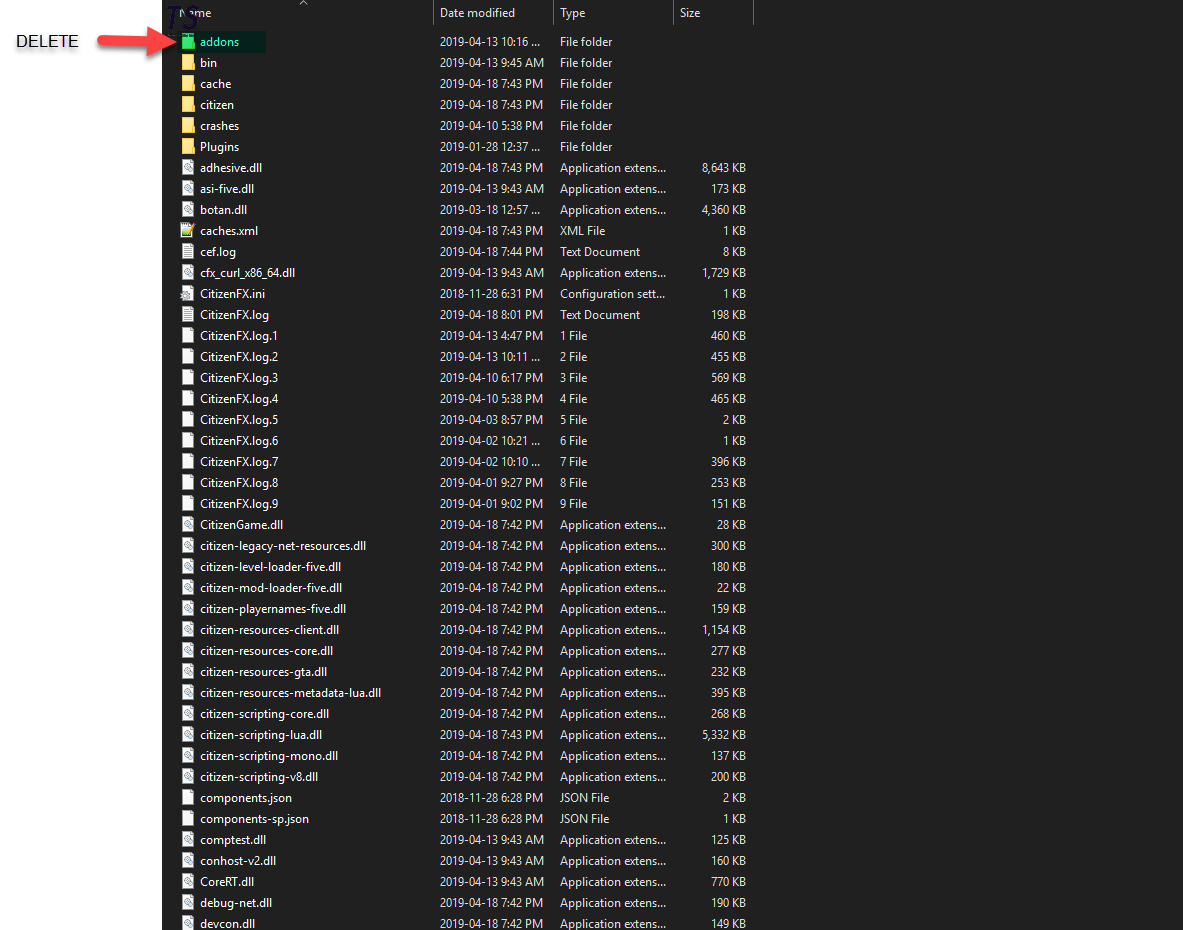Select the crashes folder name
The height and width of the screenshot is (930, 1183).
coord(220,126)
